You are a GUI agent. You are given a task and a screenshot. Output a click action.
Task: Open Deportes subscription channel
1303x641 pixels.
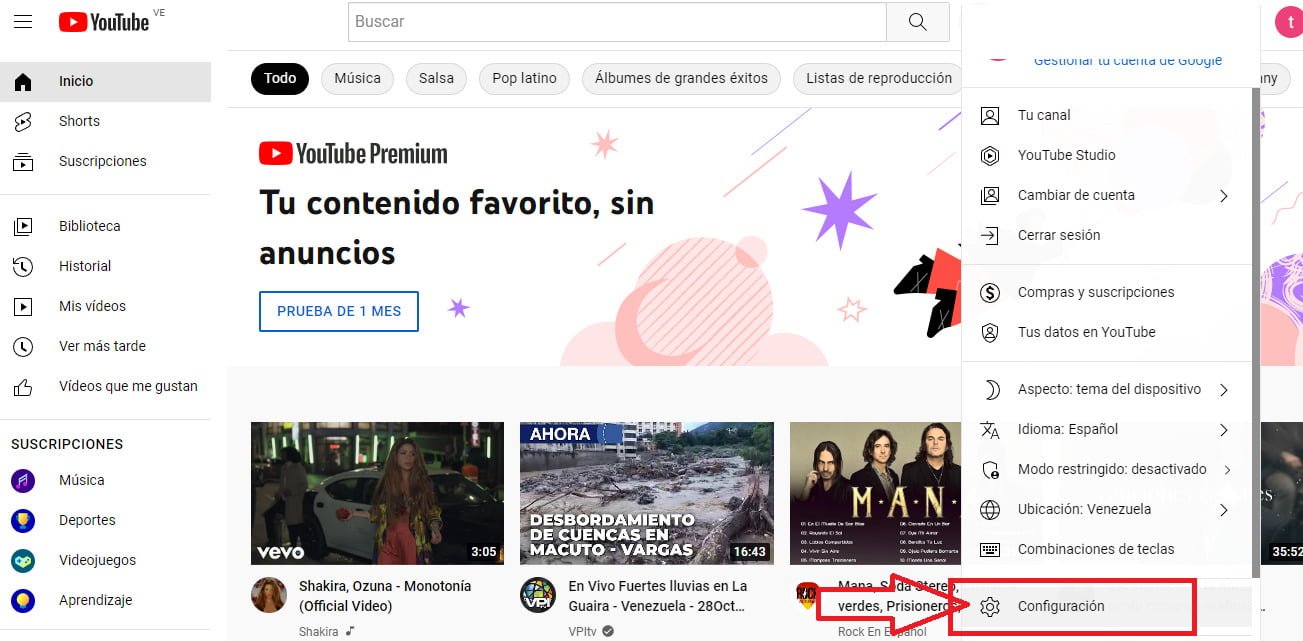coord(105,520)
